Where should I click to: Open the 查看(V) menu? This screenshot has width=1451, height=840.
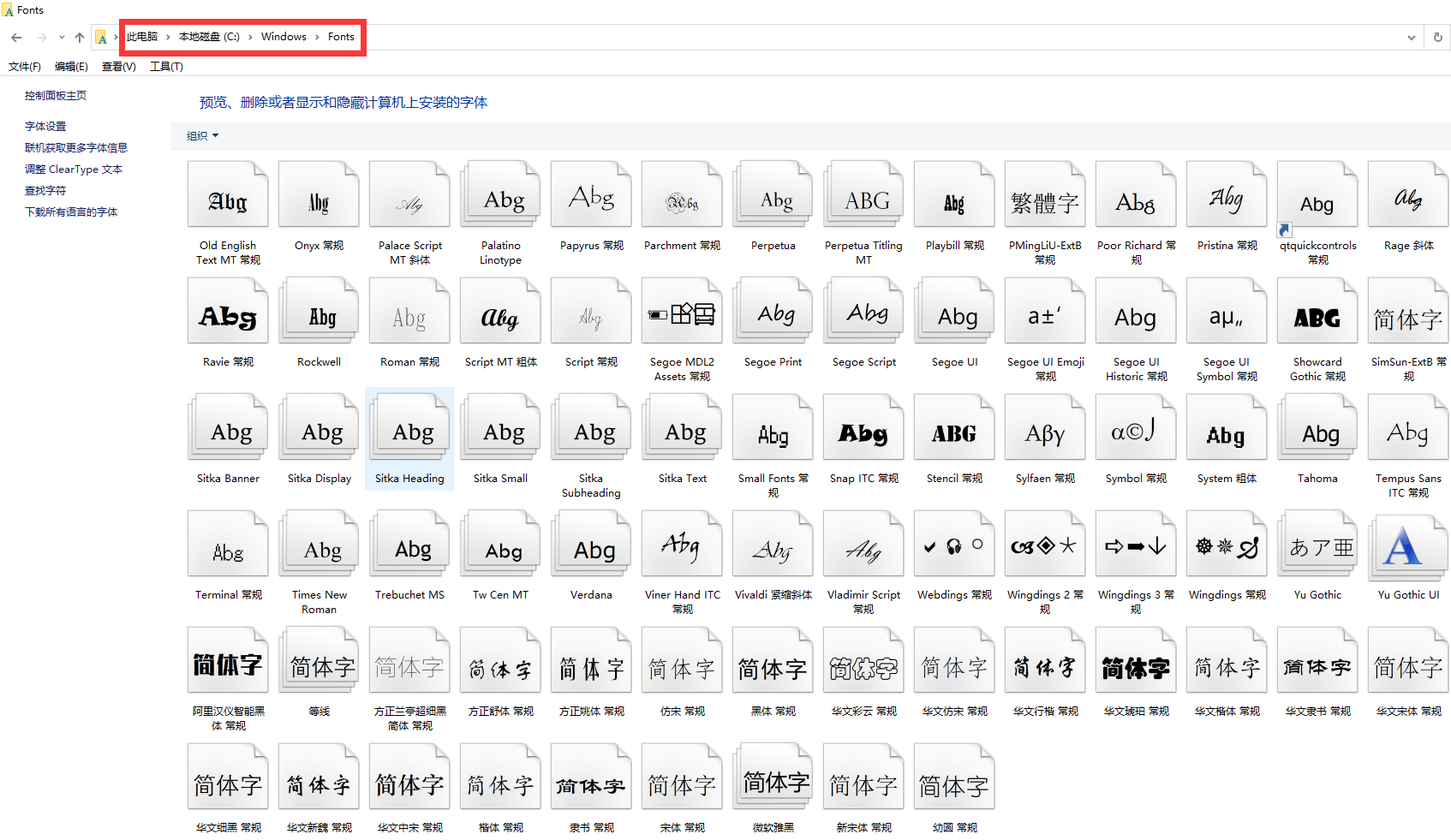tap(118, 66)
